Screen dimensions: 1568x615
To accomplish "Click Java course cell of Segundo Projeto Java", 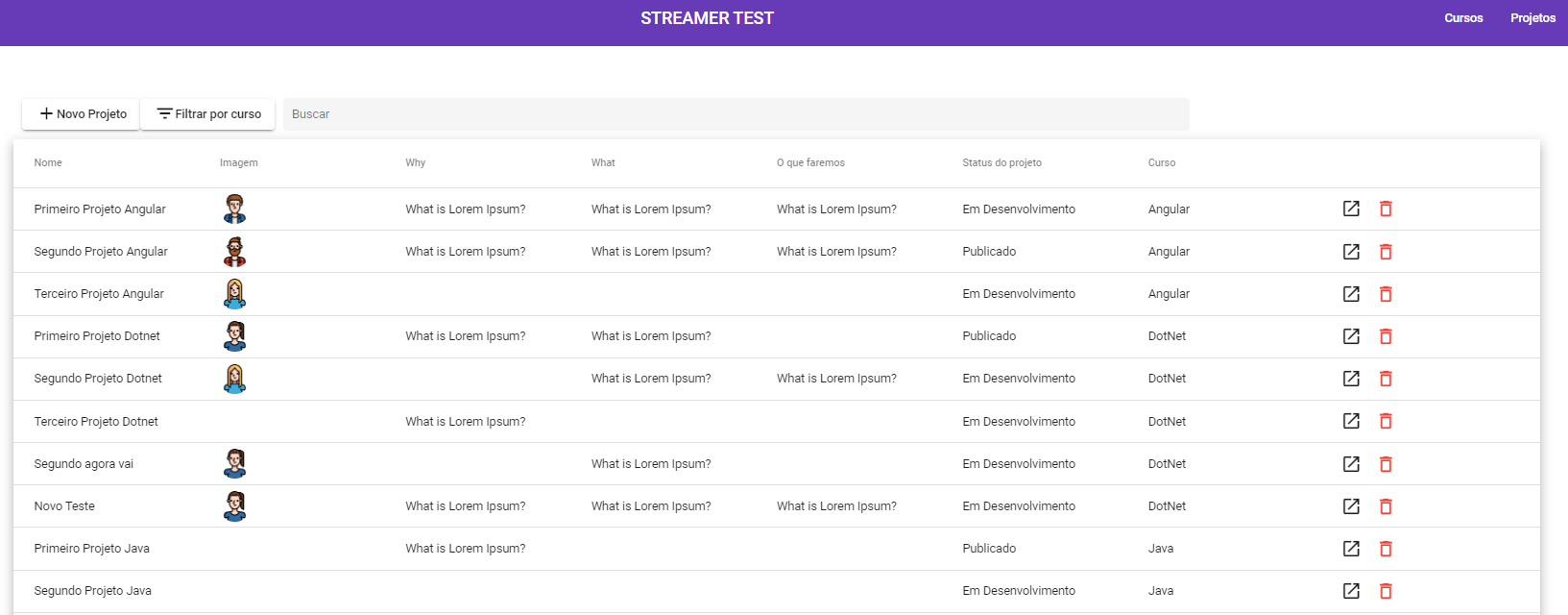I will tap(1161, 590).
